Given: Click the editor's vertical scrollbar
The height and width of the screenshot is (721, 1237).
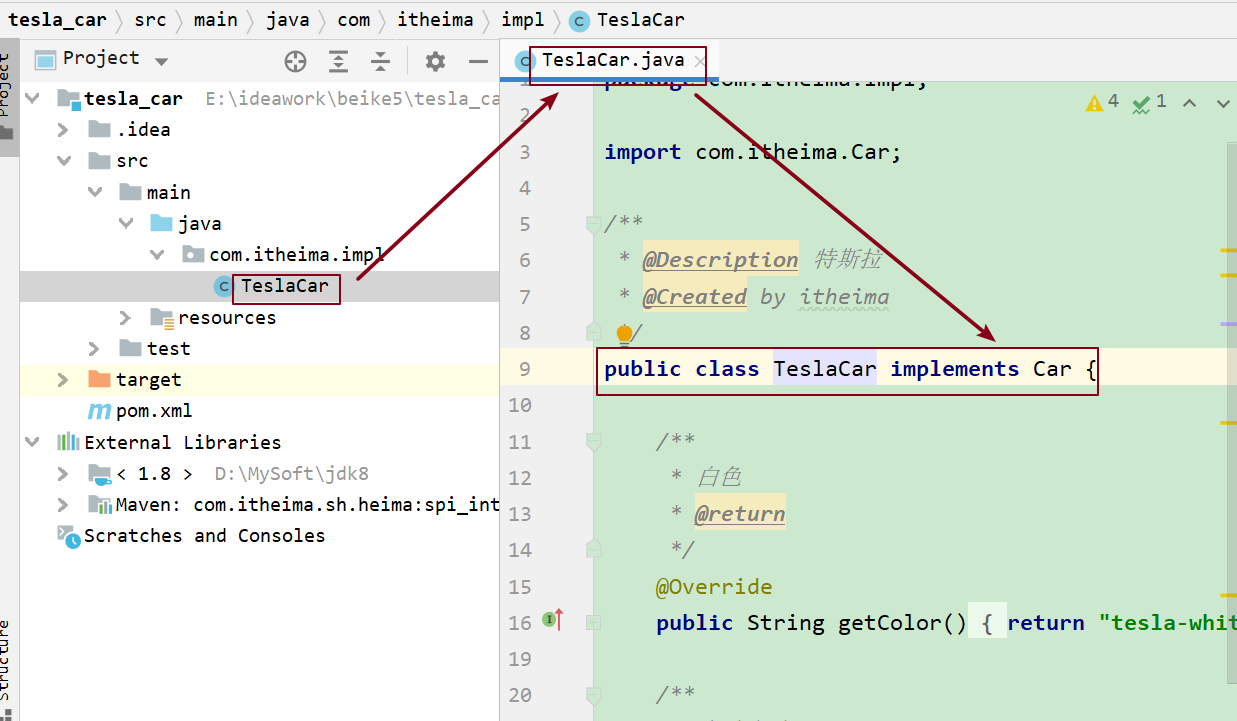Looking at the screenshot, I should [x=1231, y=400].
